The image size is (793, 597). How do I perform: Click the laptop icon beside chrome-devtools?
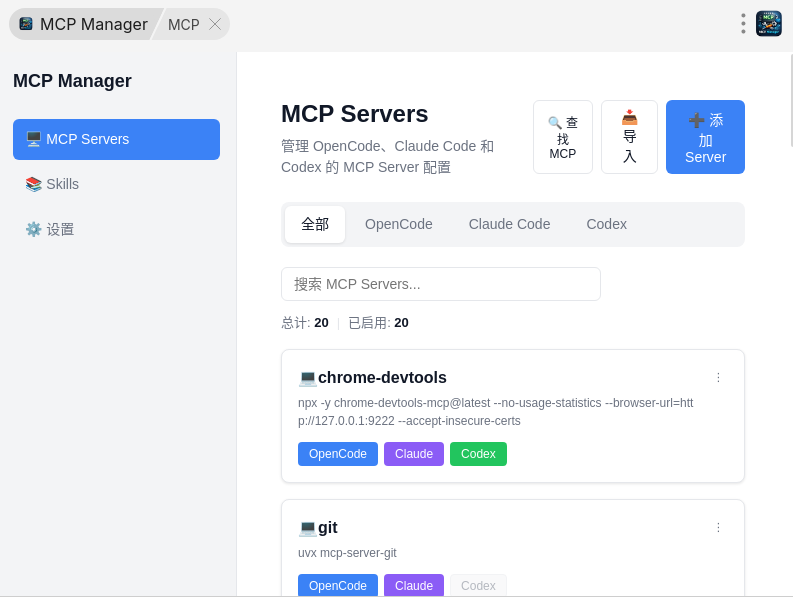(x=307, y=378)
